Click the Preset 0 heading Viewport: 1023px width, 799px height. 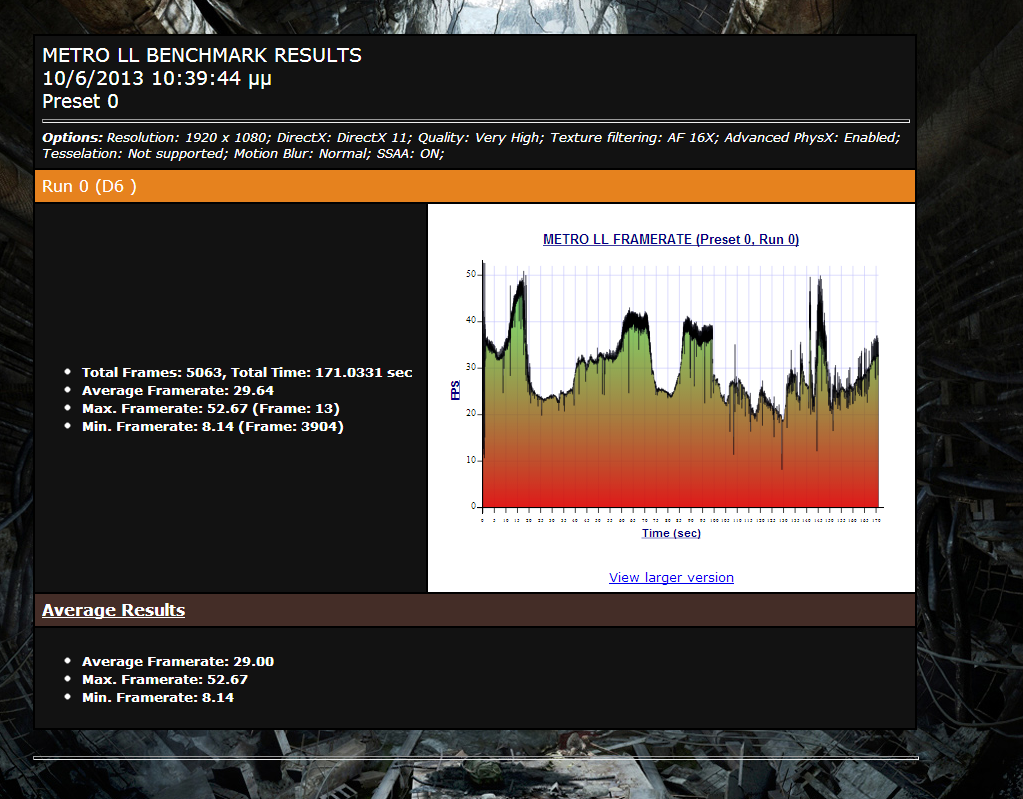point(80,102)
